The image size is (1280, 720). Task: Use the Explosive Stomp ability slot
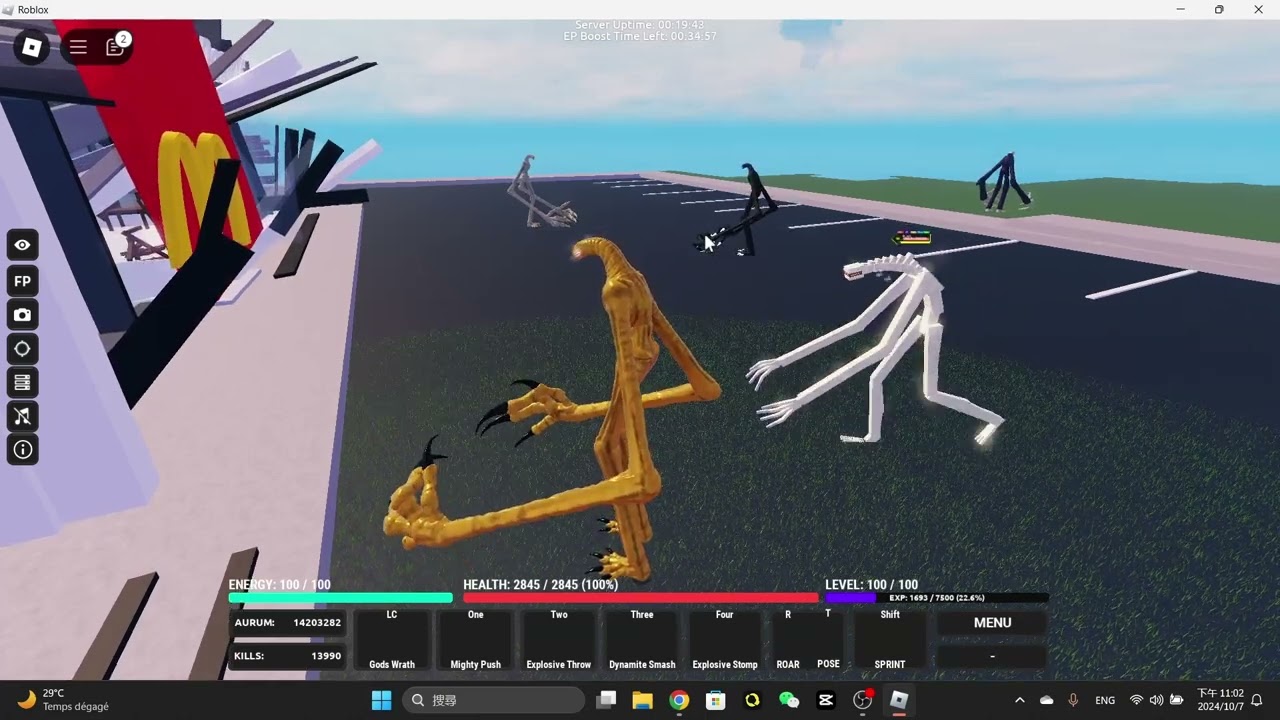pyautogui.click(x=725, y=640)
